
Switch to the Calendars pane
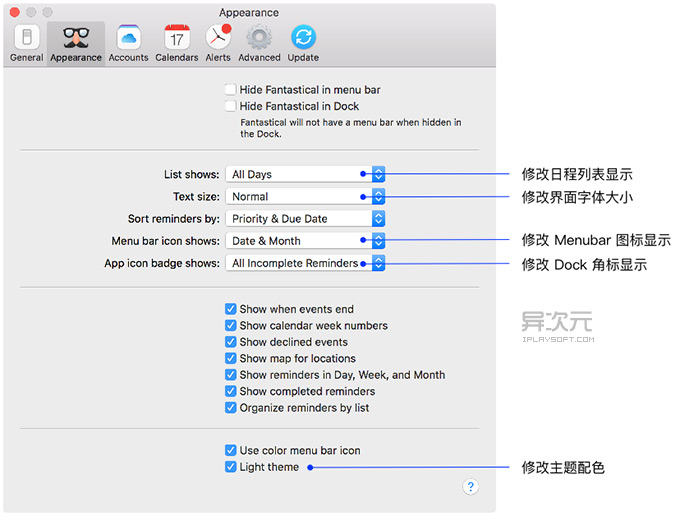coord(177,42)
